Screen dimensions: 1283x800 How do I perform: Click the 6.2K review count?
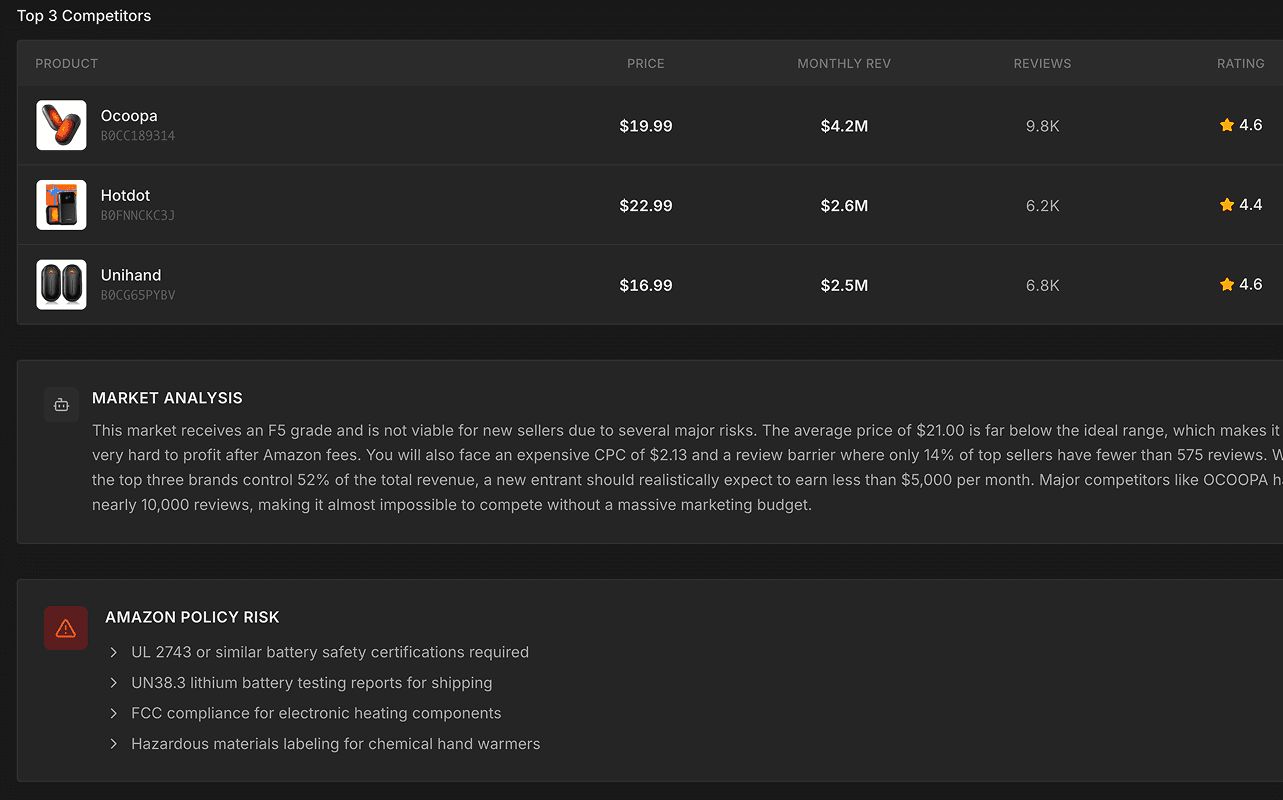coord(1042,206)
